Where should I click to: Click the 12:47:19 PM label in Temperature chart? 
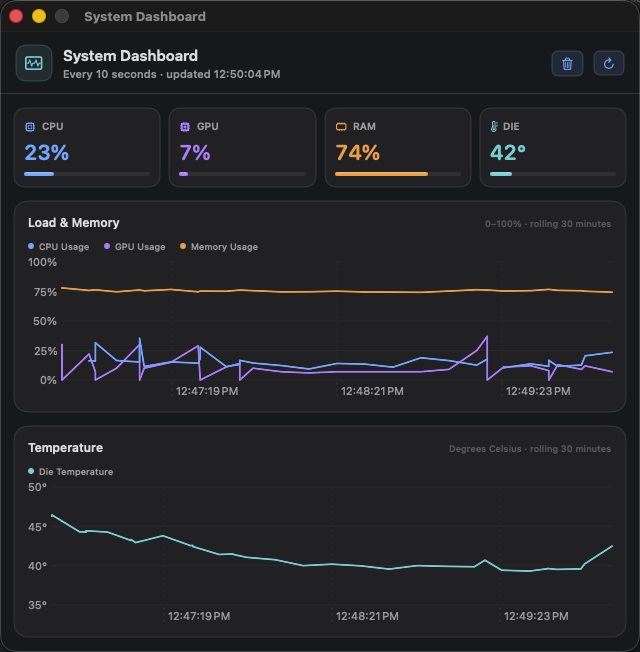click(x=199, y=616)
